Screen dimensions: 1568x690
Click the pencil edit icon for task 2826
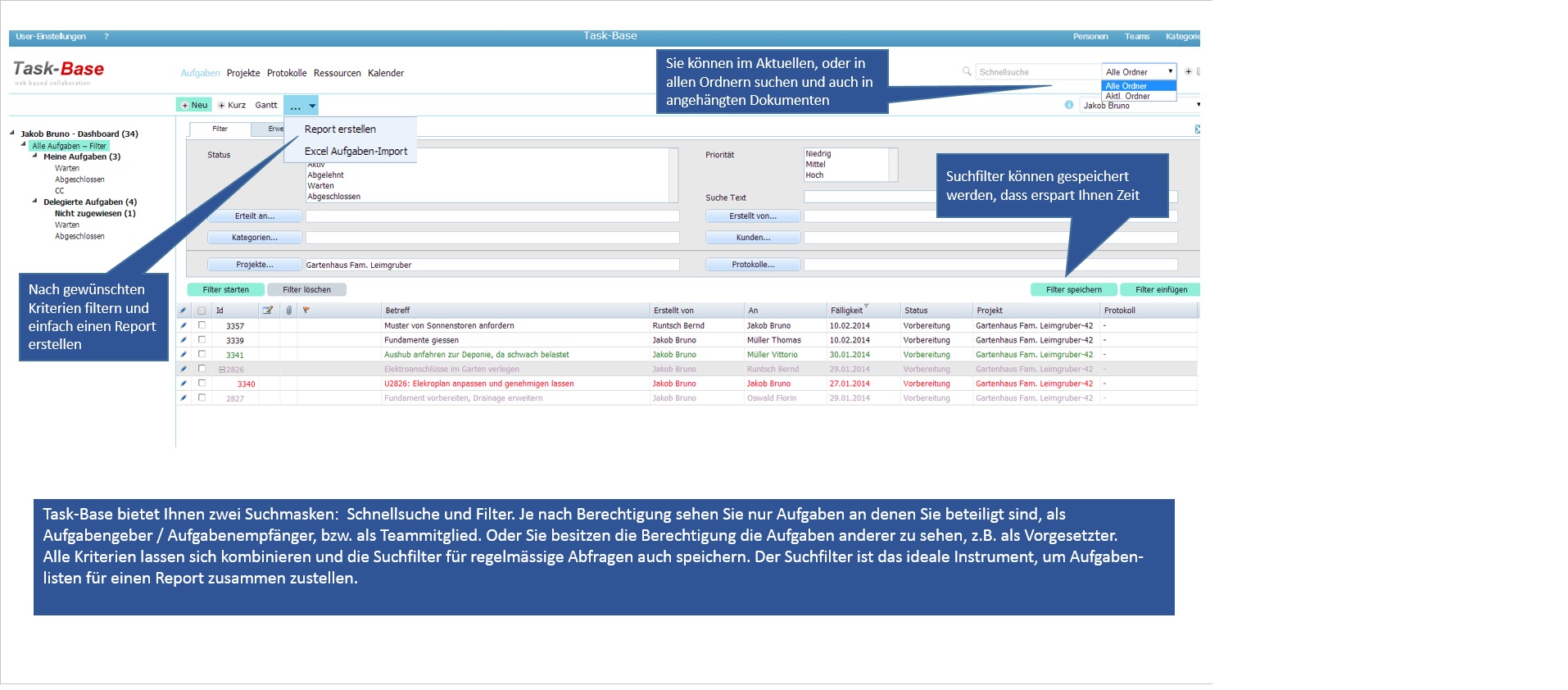184,369
